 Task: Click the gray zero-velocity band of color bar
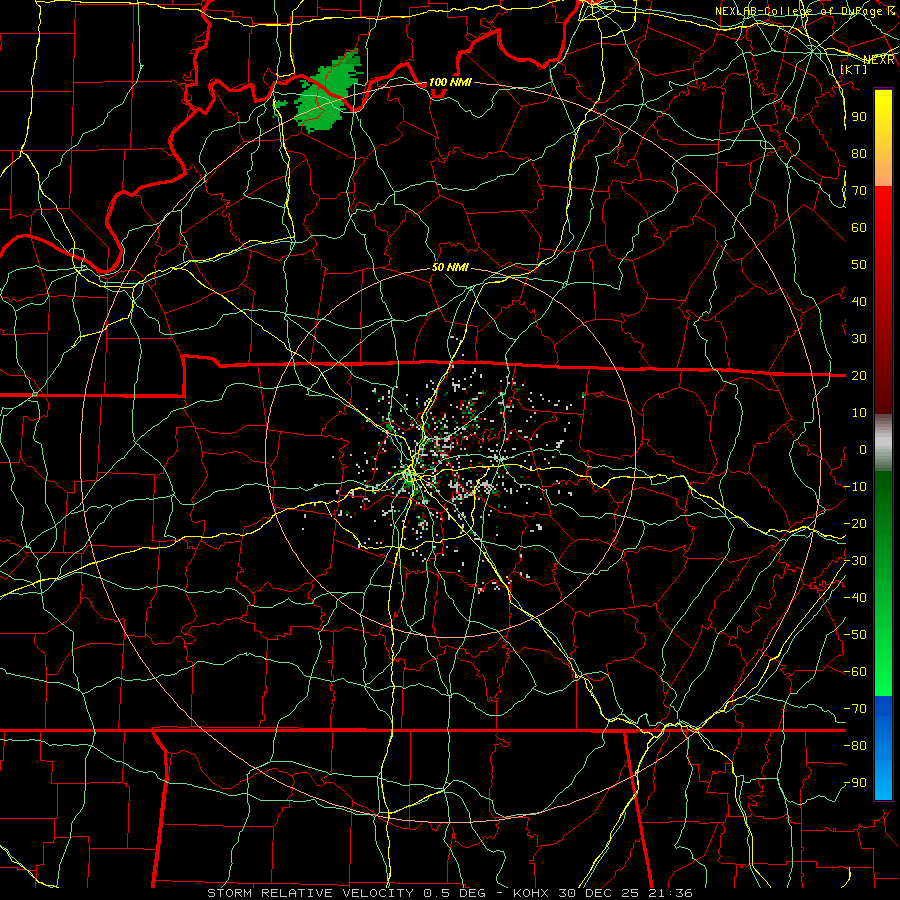coord(883,443)
